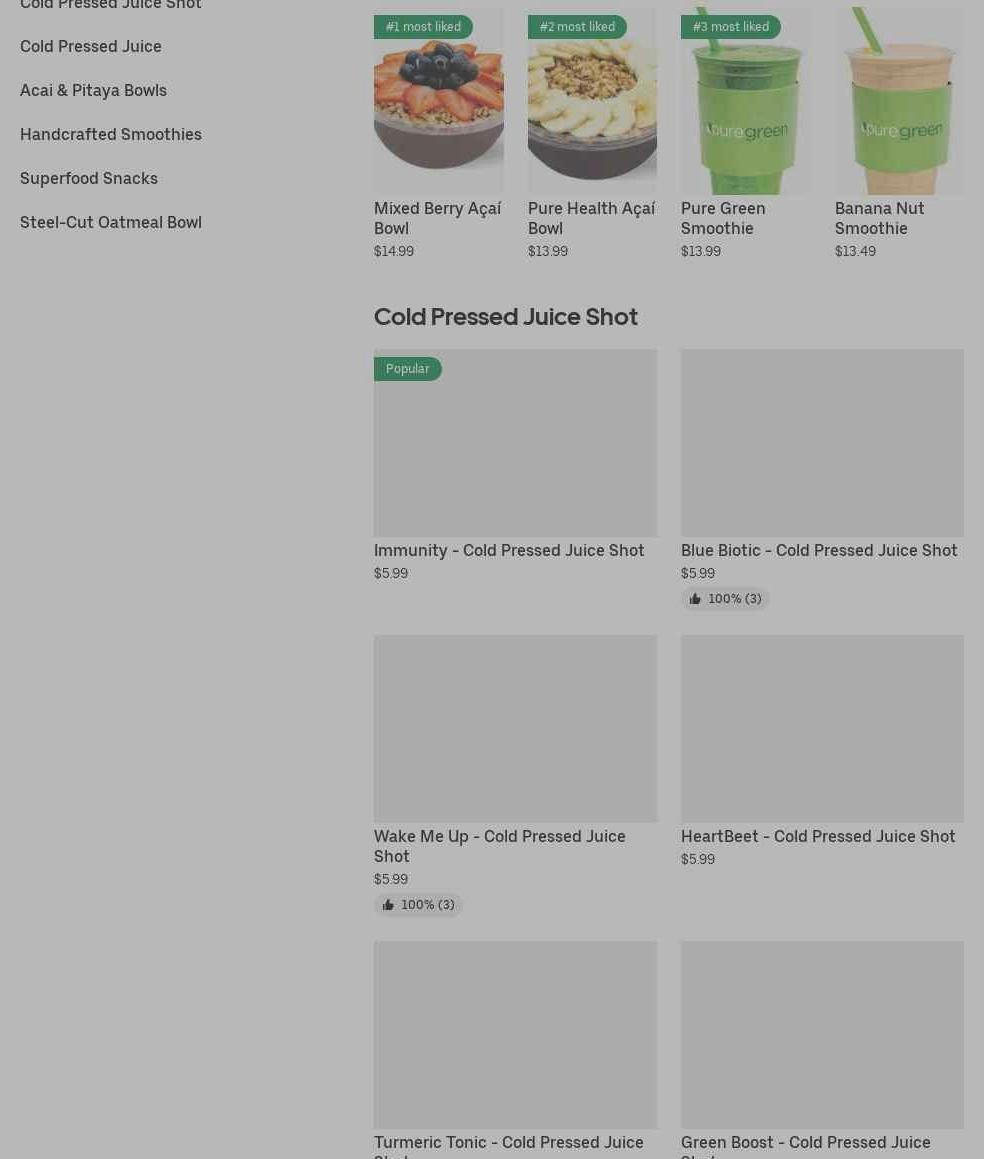Screen dimensions: 984x1159
Task: Select Superfood Snacks in sidebar
Action: click(89, 178)
